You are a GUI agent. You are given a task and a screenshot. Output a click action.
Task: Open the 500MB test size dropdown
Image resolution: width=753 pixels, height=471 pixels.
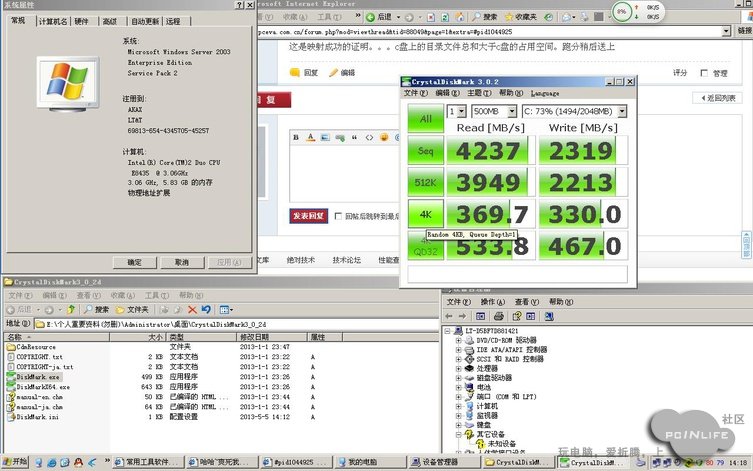pyautogui.click(x=512, y=111)
